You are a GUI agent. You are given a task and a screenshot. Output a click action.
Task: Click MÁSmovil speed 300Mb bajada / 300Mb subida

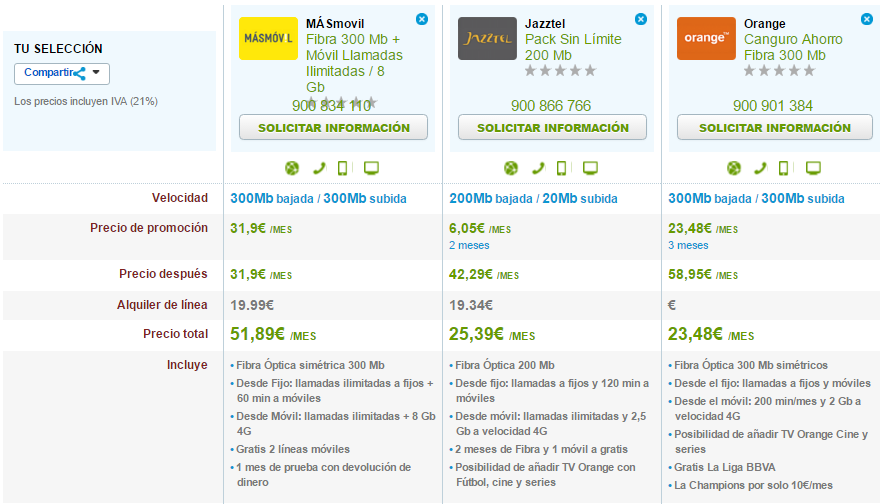point(318,198)
